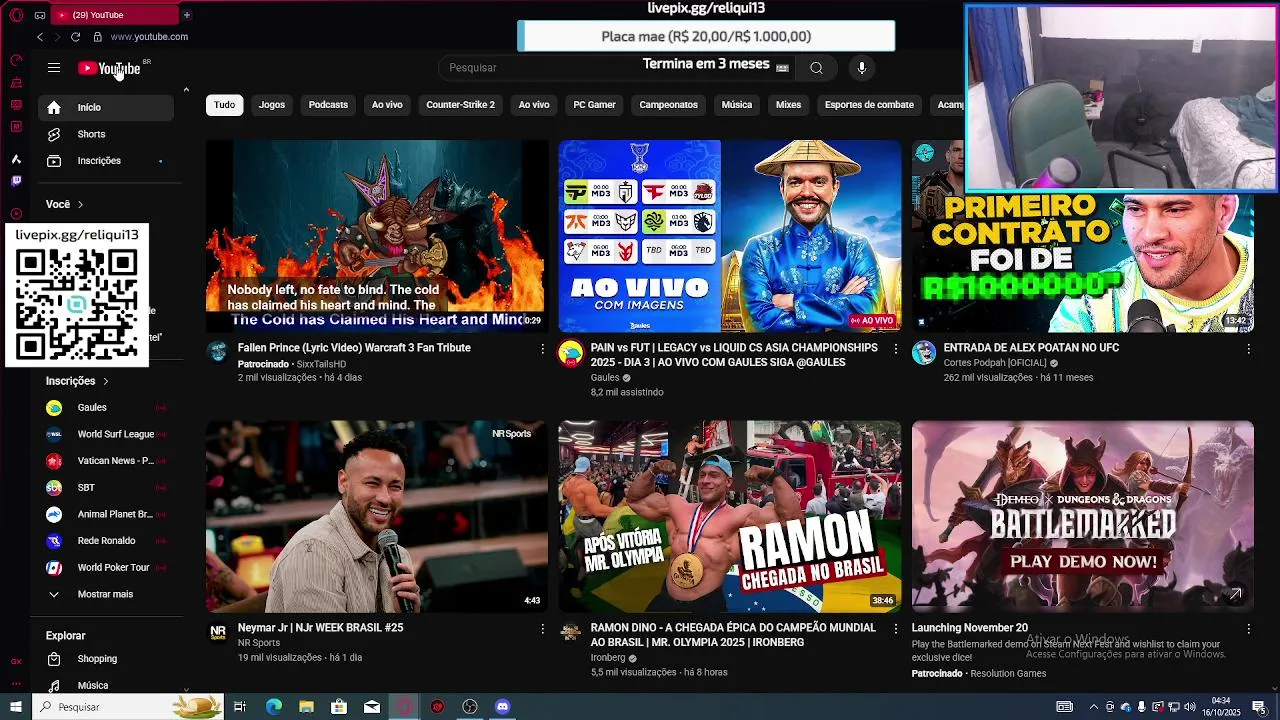
Task: Go back with the browser back arrow
Action: pyautogui.click(x=40, y=37)
